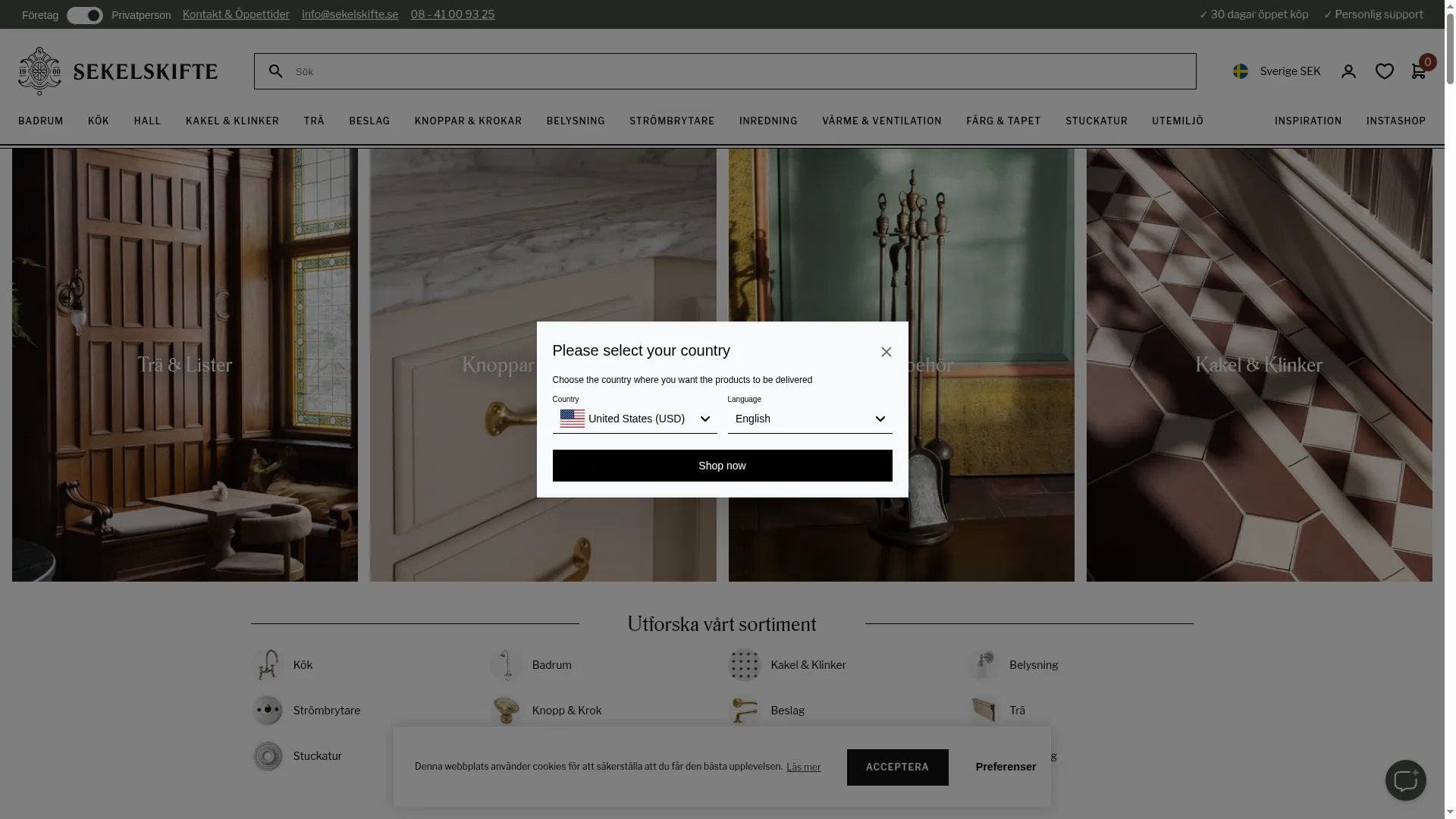
Task: Open the Country dropdown
Action: [x=635, y=419]
